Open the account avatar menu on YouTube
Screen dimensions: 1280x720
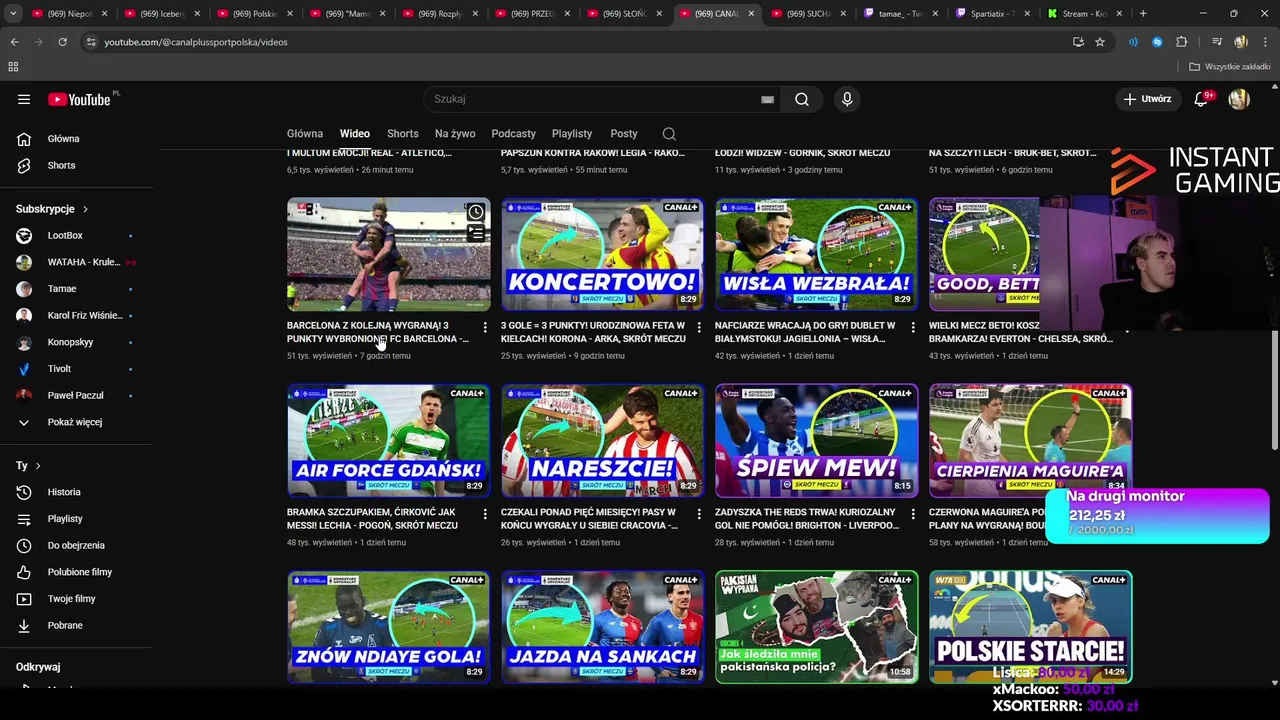point(1239,99)
